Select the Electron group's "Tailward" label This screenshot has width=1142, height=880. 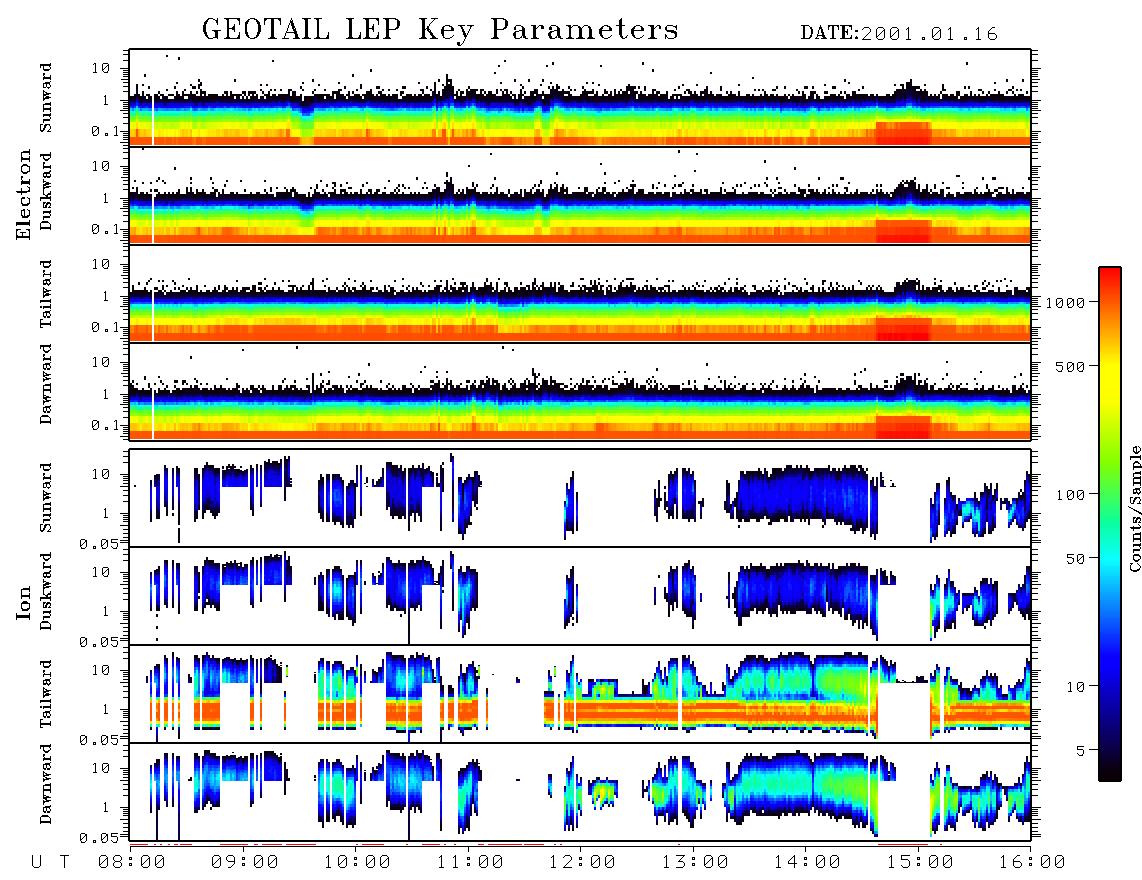45,293
